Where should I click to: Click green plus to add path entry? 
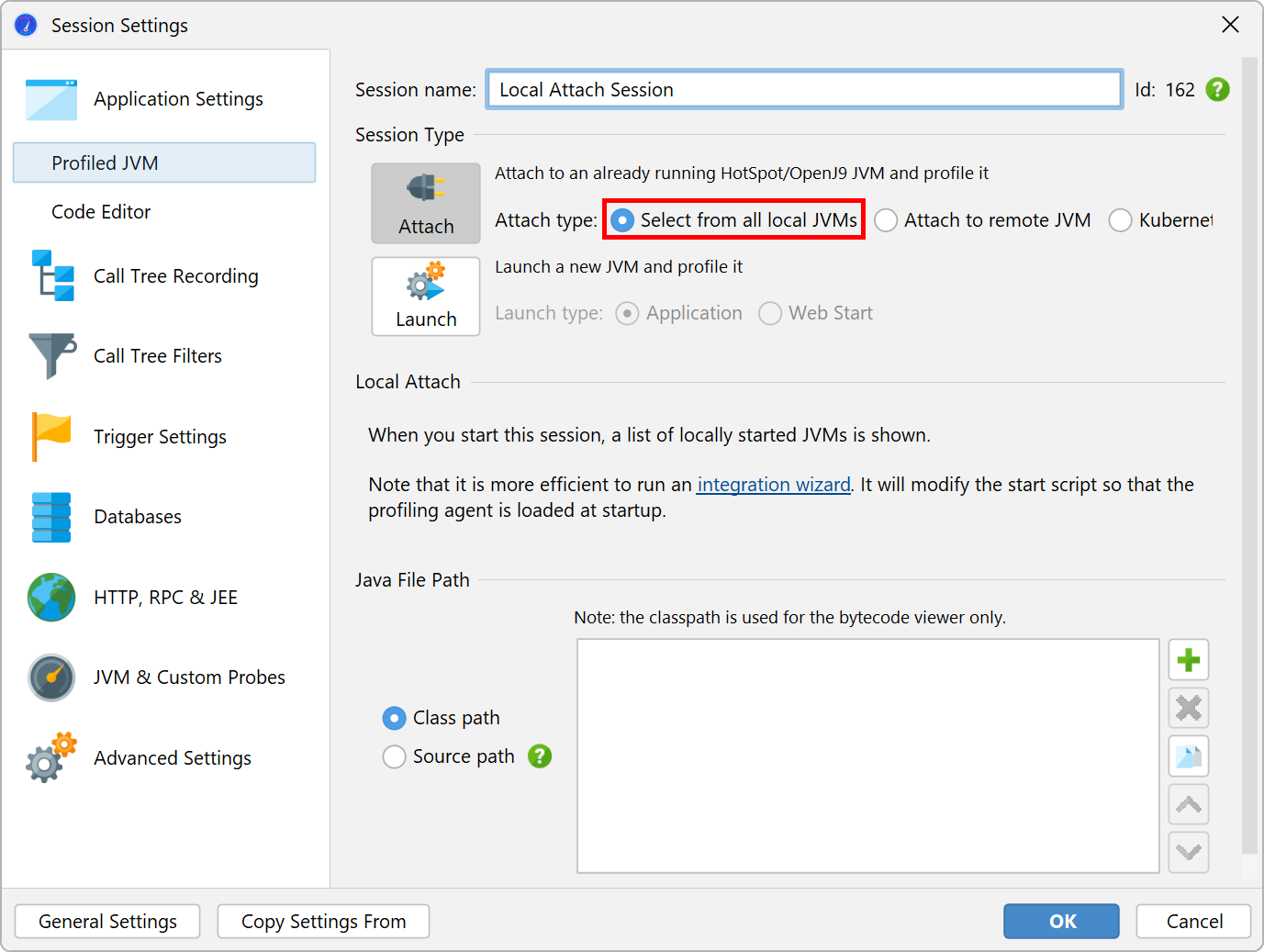[x=1188, y=660]
